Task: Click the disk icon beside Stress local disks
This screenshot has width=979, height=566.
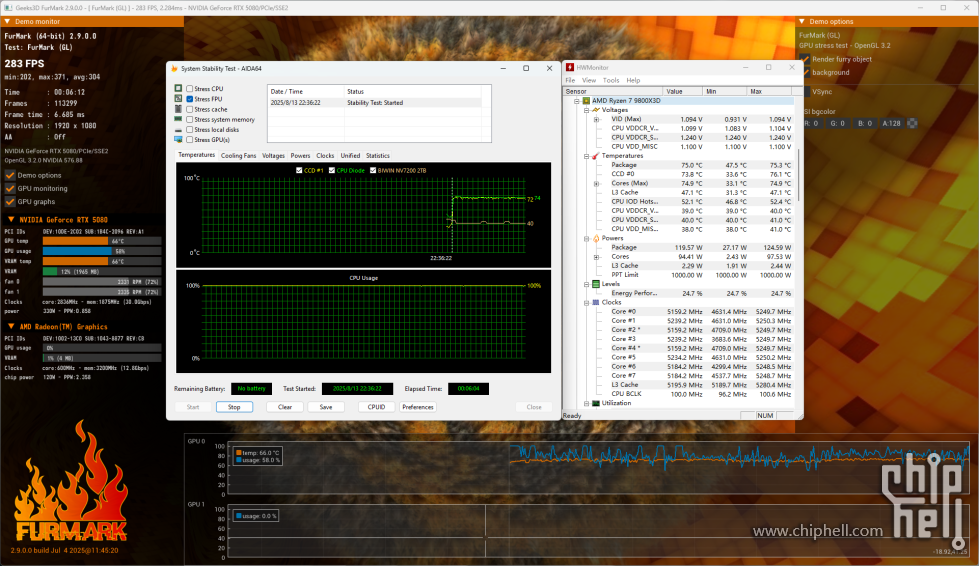Action: 179,130
